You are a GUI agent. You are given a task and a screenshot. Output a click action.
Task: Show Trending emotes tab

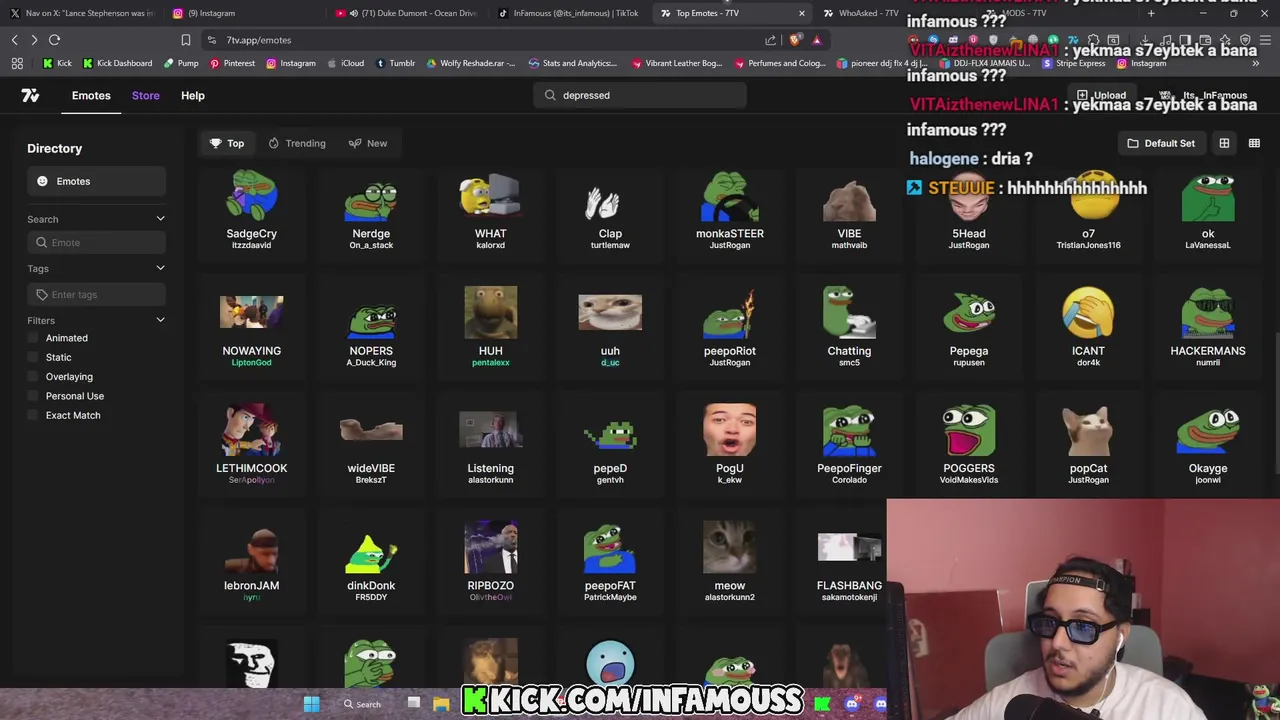(x=297, y=143)
